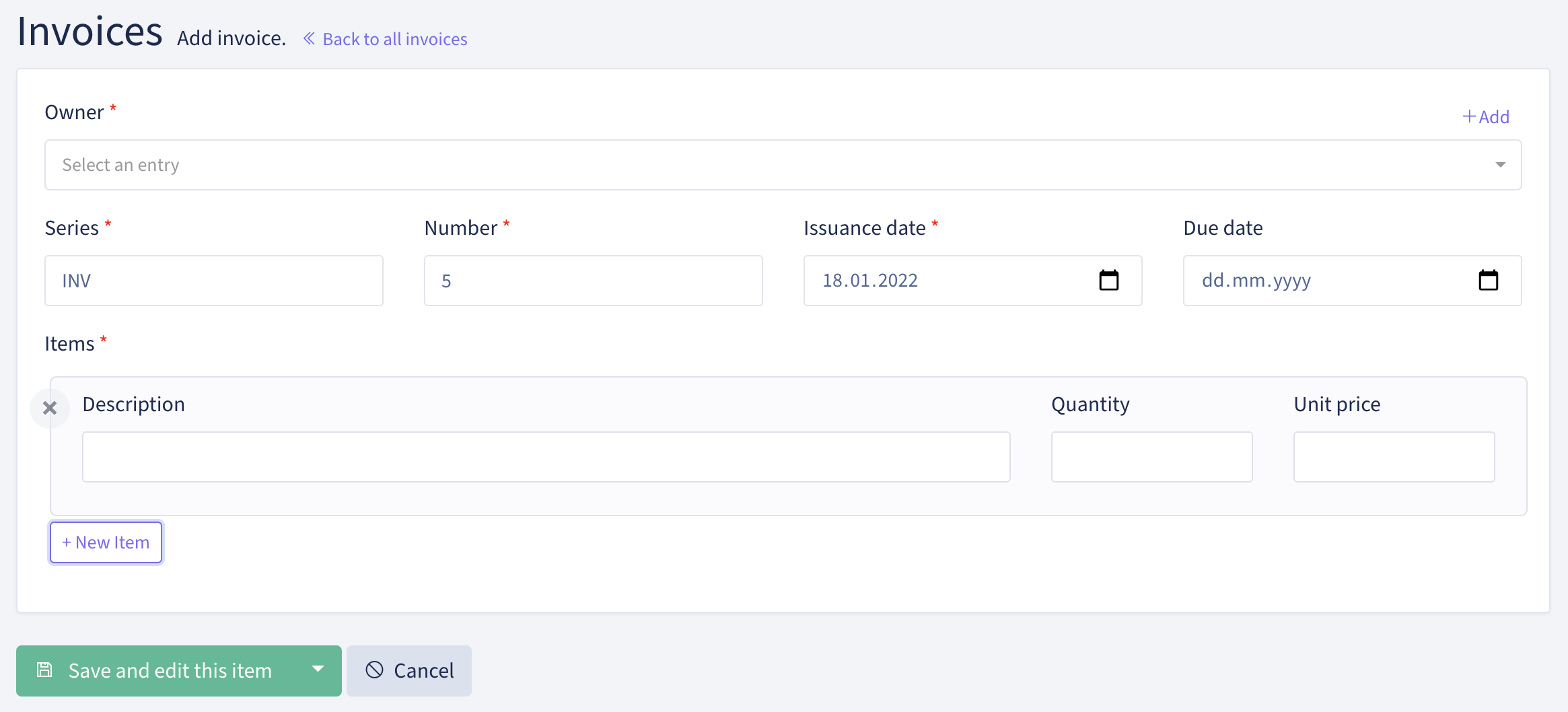This screenshot has width=1568, height=712.
Task: Click the invoice Number field
Action: [x=593, y=281]
